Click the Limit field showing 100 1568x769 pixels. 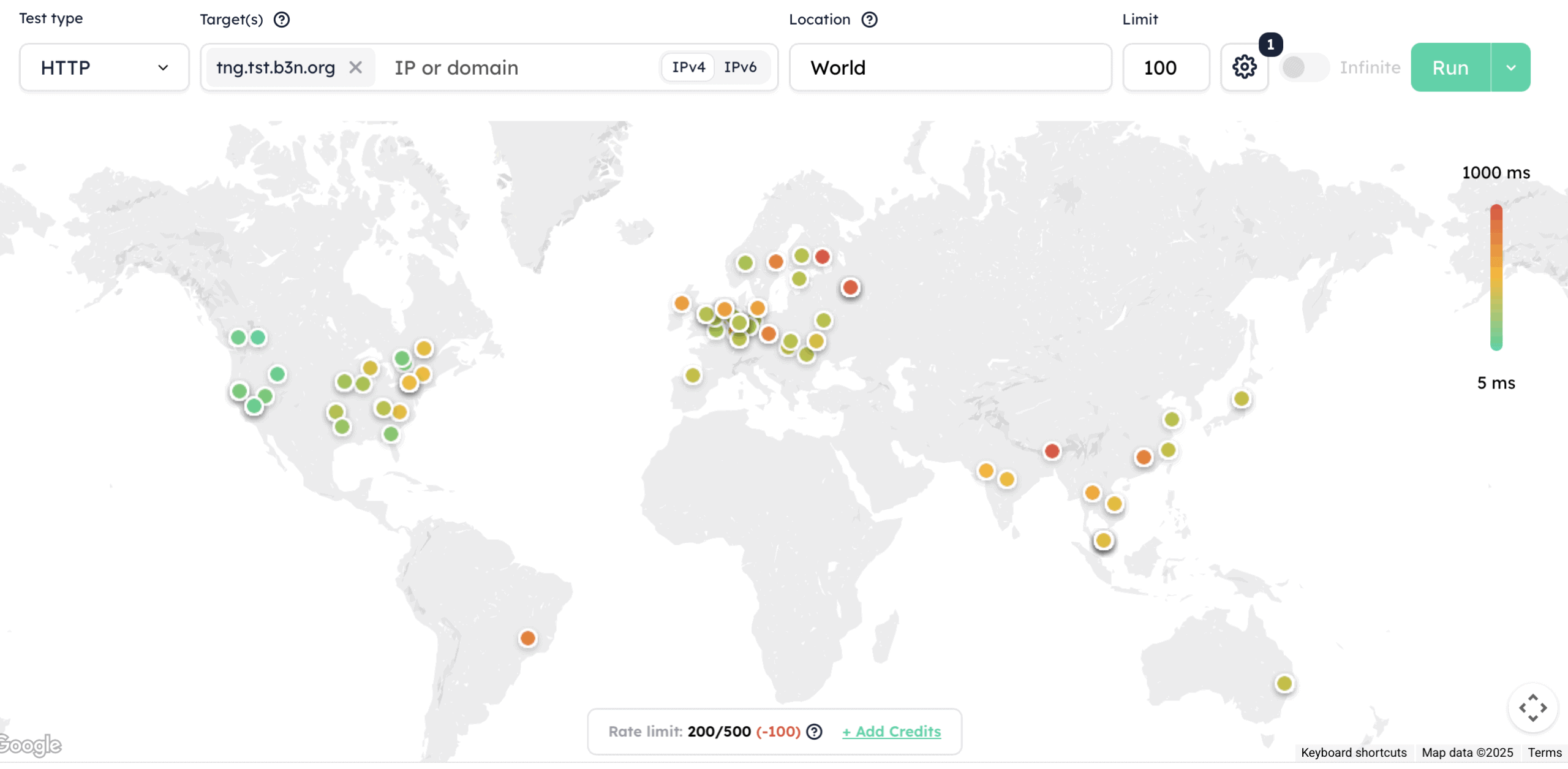click(1166, 67)
